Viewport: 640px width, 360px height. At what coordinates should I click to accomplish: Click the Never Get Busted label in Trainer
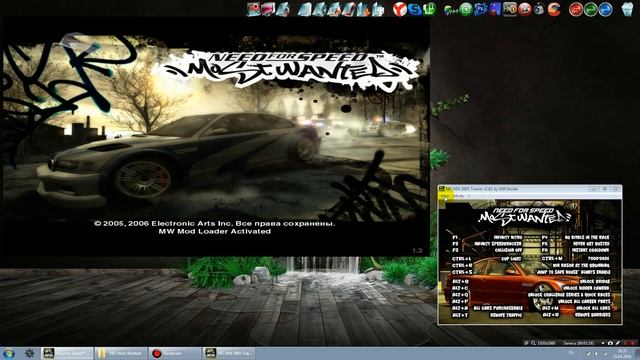click(591, 244)
